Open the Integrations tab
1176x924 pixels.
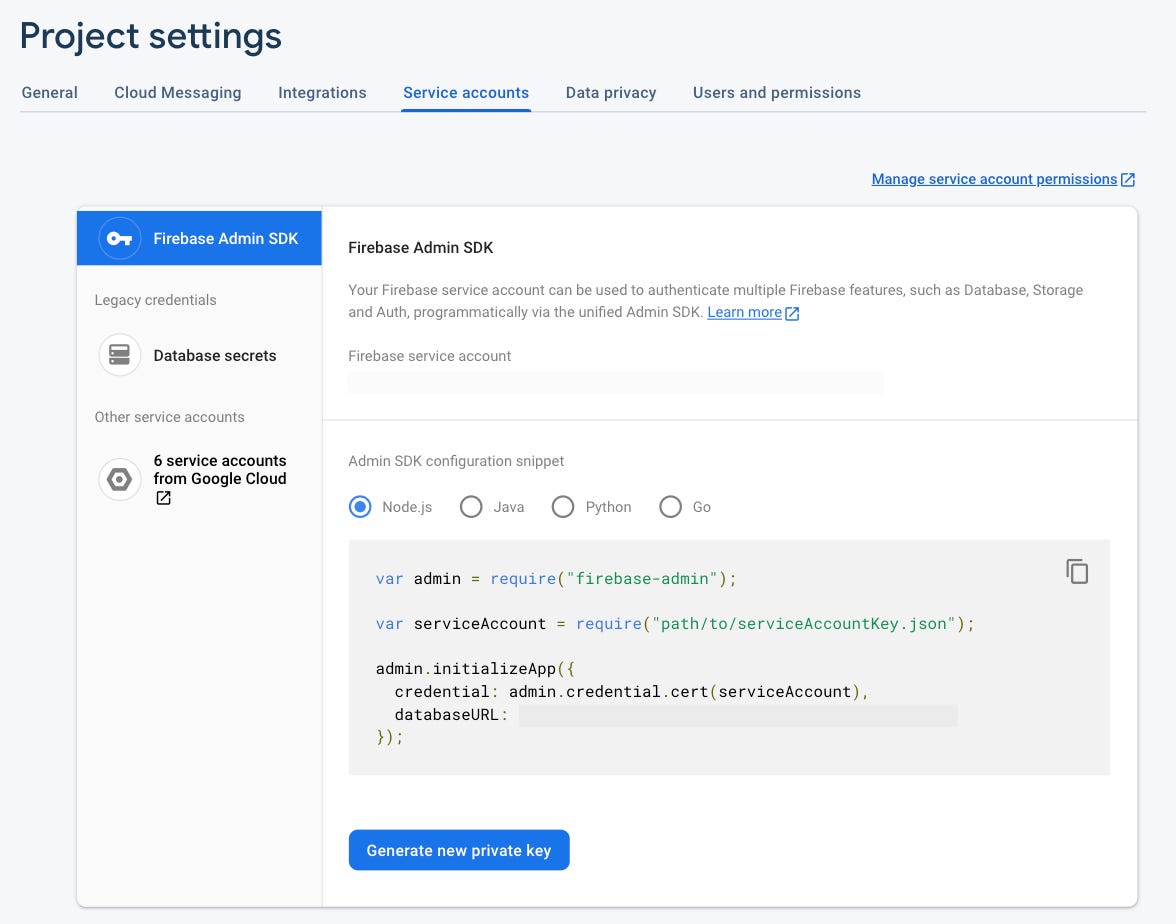(x=322, y=93)
